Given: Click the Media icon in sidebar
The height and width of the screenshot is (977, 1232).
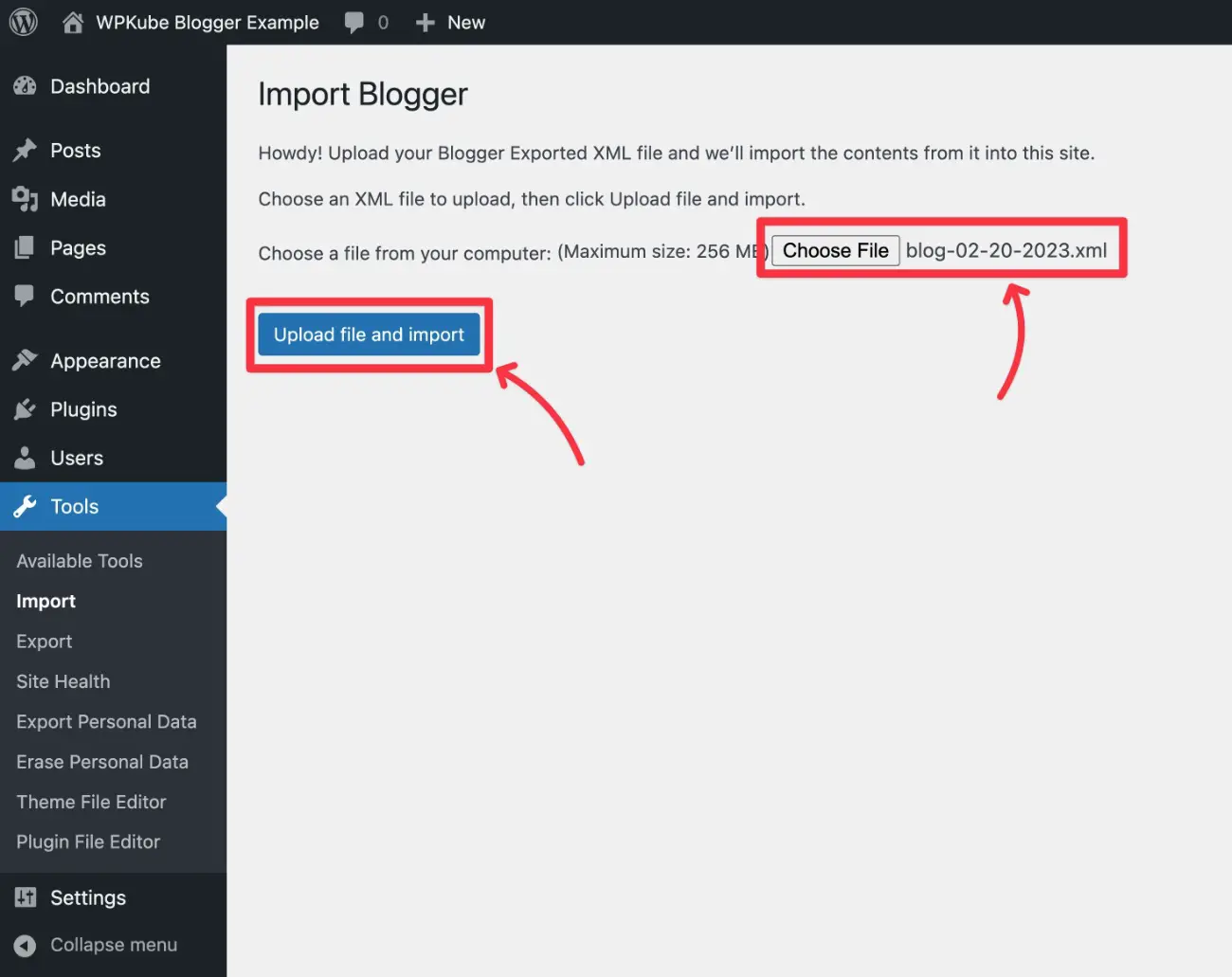Looking at the screenshot, I should coord(25,199).
